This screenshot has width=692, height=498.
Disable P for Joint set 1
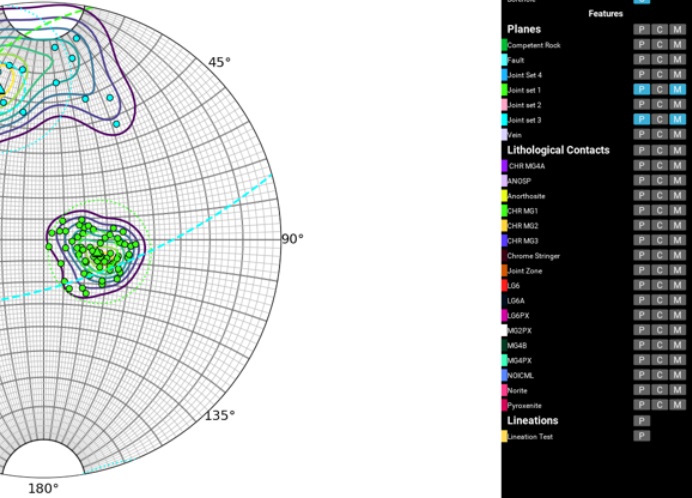coord(641,90)
